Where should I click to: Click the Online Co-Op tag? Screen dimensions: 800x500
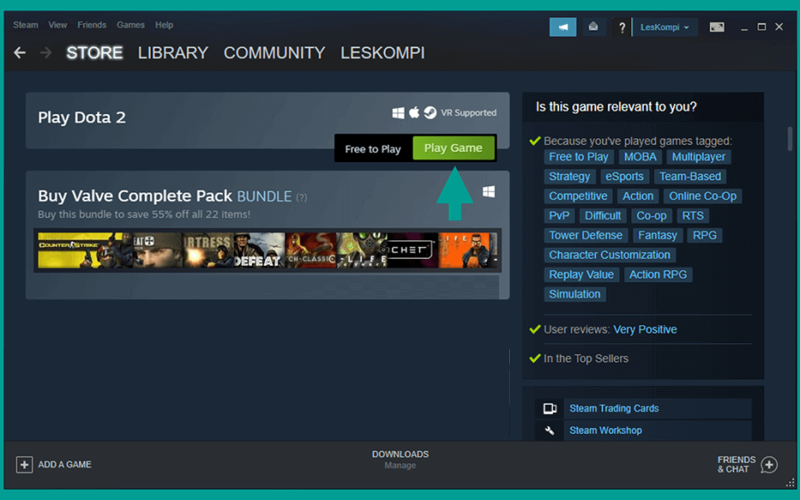point(703,196)
